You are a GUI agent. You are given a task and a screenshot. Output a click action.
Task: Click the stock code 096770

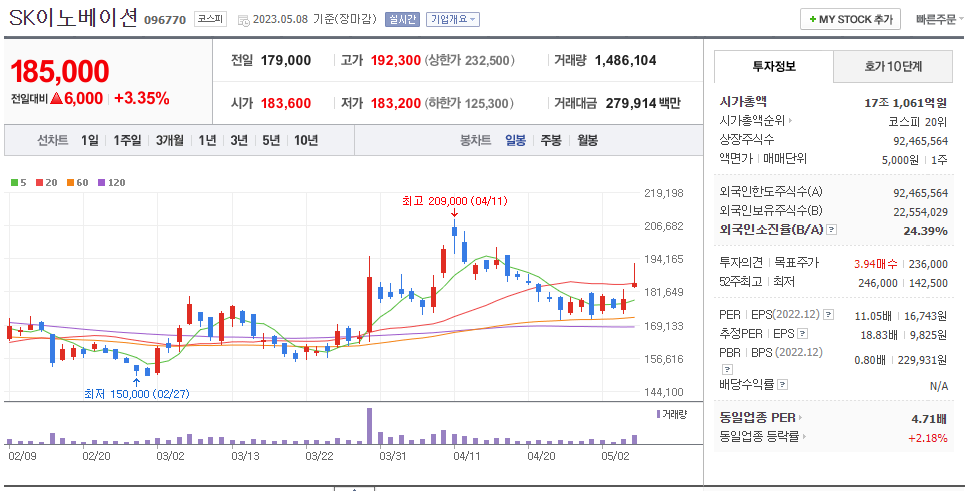(165, 20)
